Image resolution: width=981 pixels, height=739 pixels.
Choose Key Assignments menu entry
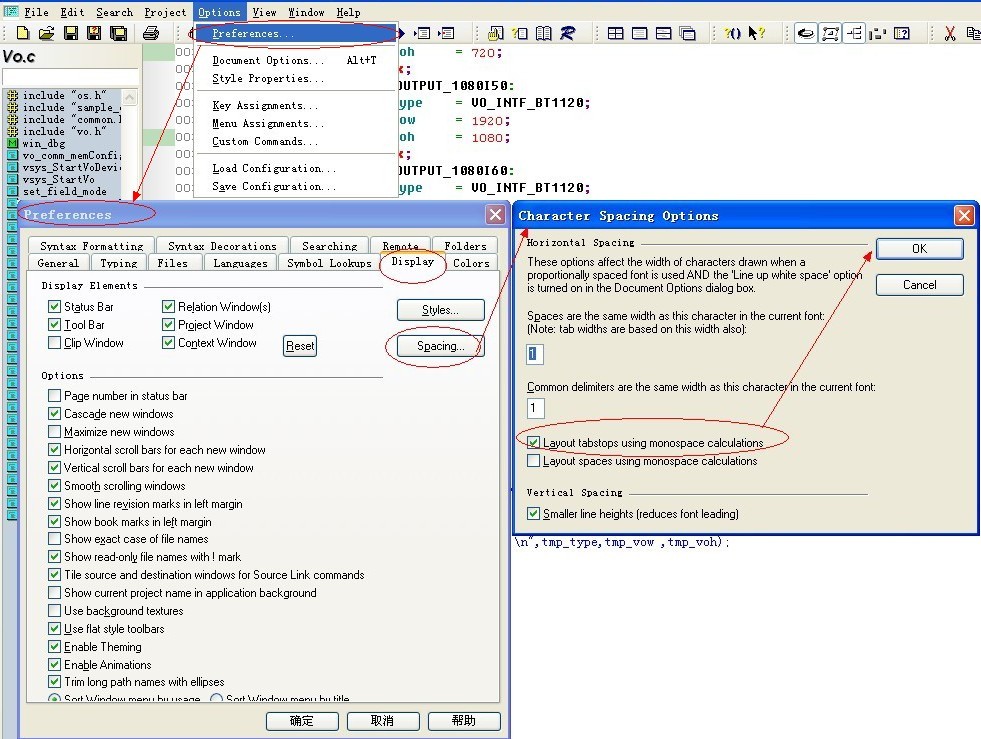click(x=296, y=106)
